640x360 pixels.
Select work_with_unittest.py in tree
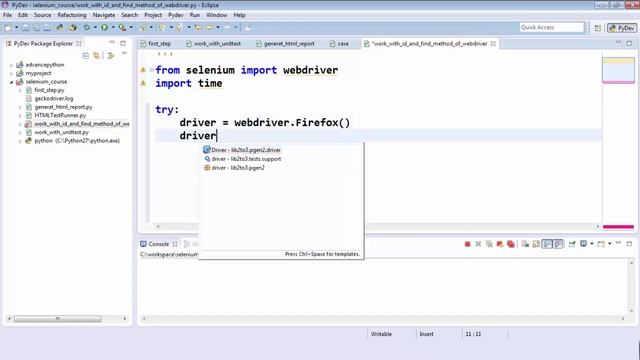click(x=61, y=132)
